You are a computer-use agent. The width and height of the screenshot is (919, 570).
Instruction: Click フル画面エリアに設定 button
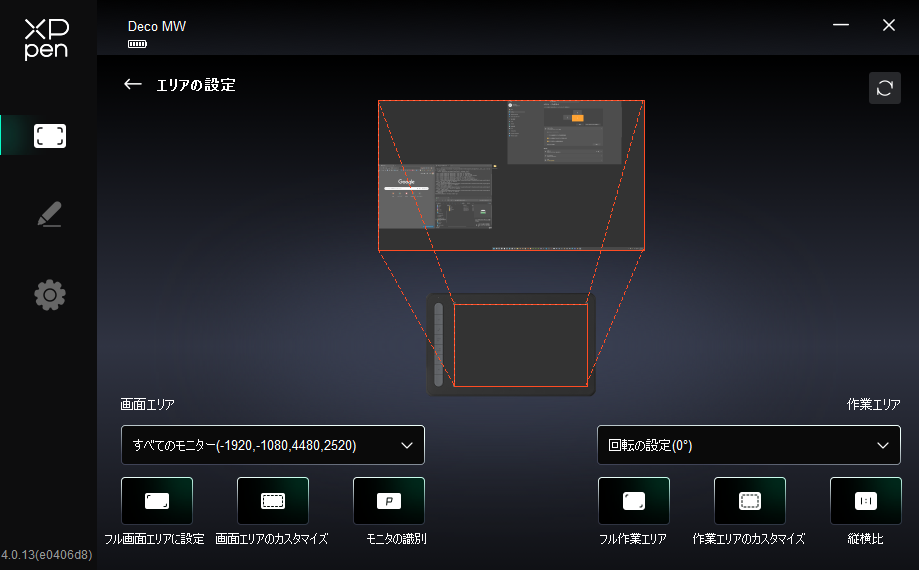[x=156, y=501]
